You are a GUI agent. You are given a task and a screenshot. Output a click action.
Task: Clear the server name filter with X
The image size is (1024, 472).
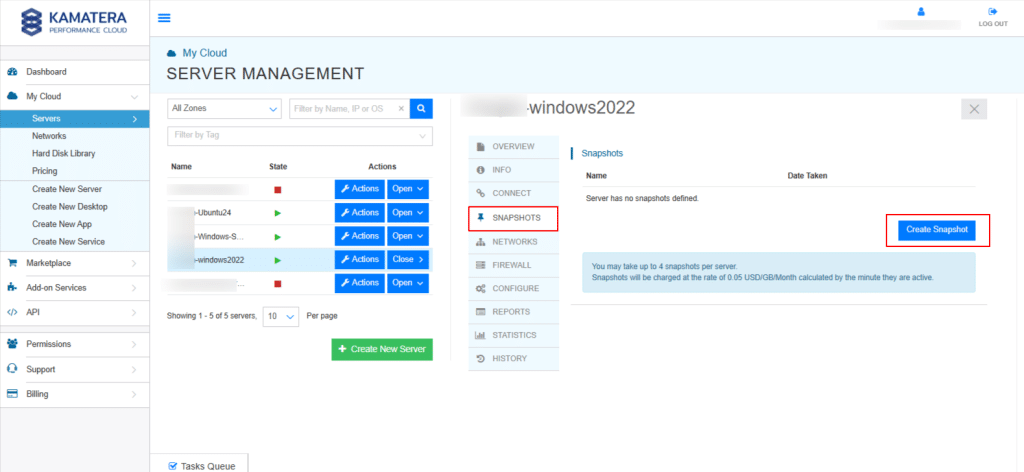point(402,108)
